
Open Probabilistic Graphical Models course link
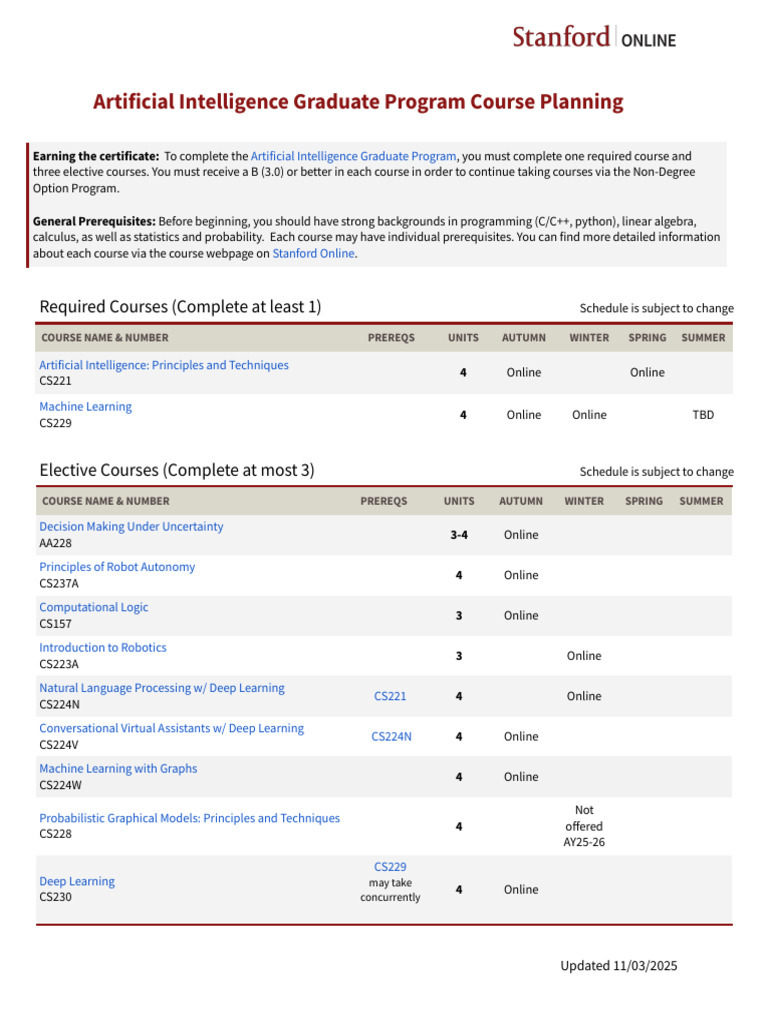(189, 818)
